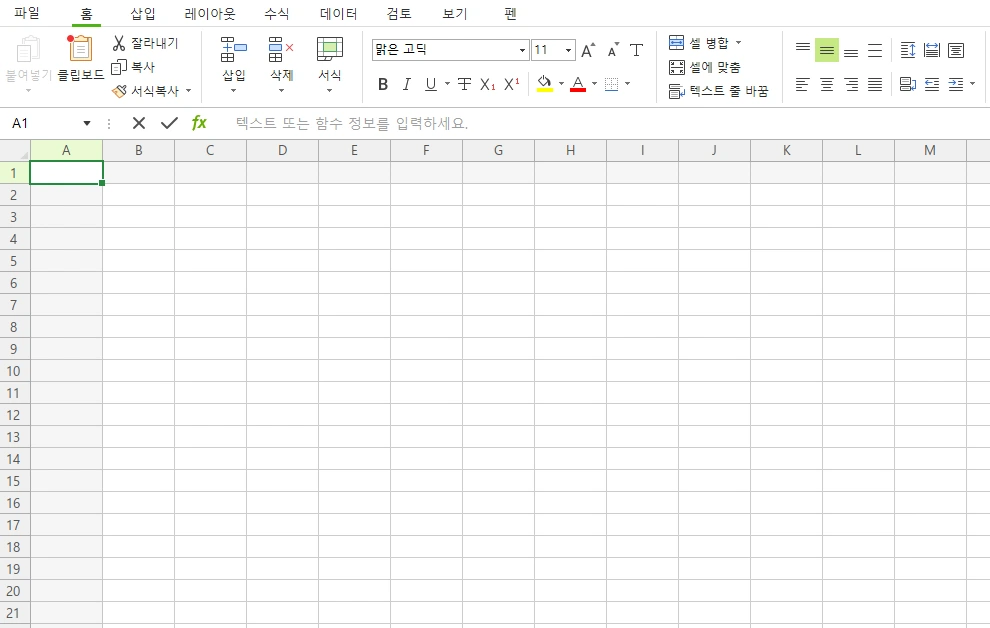
Task: Open the Insert (삽입) cell tool
Action: [233, 60]
